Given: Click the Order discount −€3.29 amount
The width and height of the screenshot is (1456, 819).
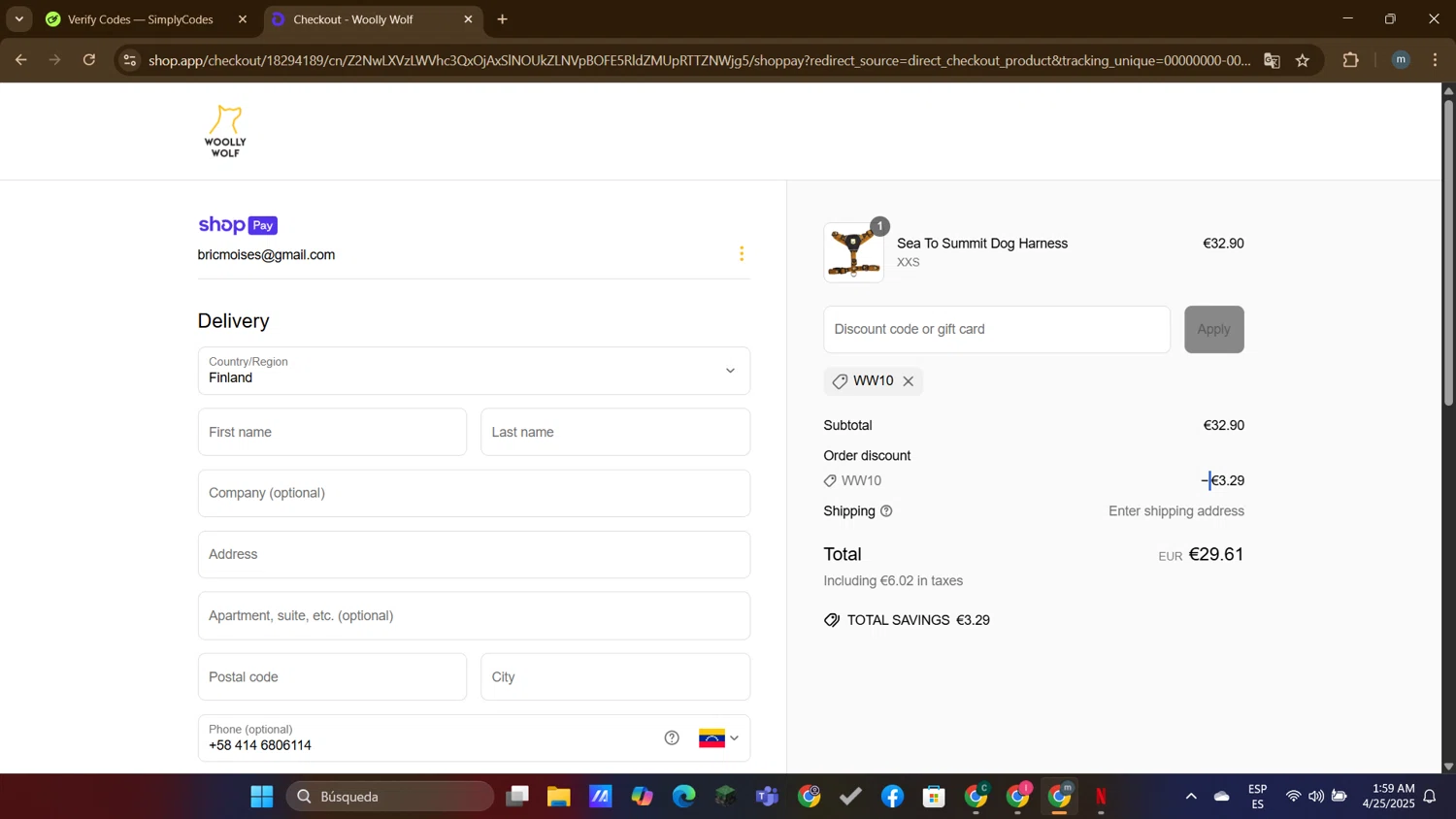Looking at the screenshot, I should click(x=1223, y=480).
